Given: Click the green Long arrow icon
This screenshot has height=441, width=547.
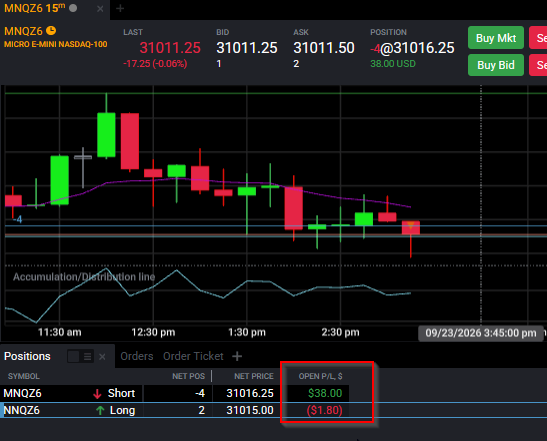Looking at the screenshot, I should click(100, 410).
